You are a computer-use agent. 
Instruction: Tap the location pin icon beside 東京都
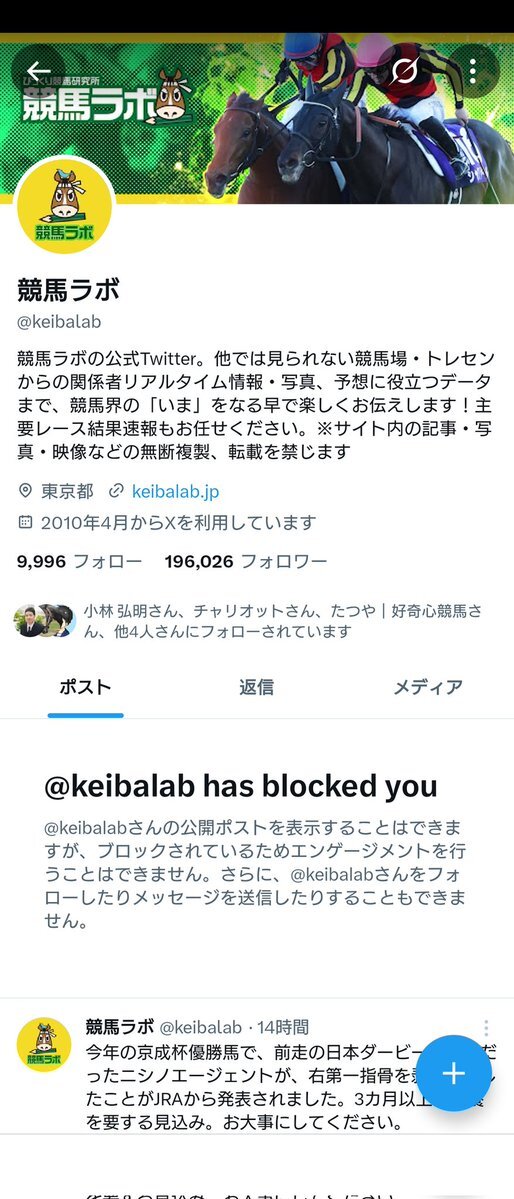(x=25, y=491)
